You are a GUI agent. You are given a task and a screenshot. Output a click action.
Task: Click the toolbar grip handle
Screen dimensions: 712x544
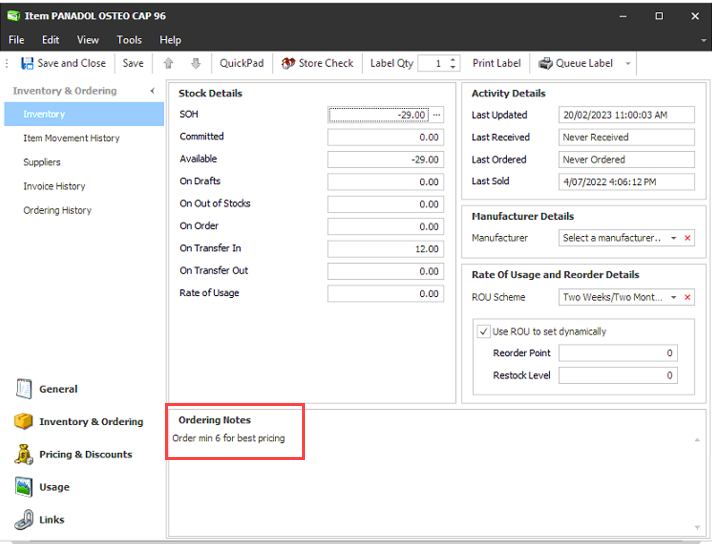coord(7,63)
